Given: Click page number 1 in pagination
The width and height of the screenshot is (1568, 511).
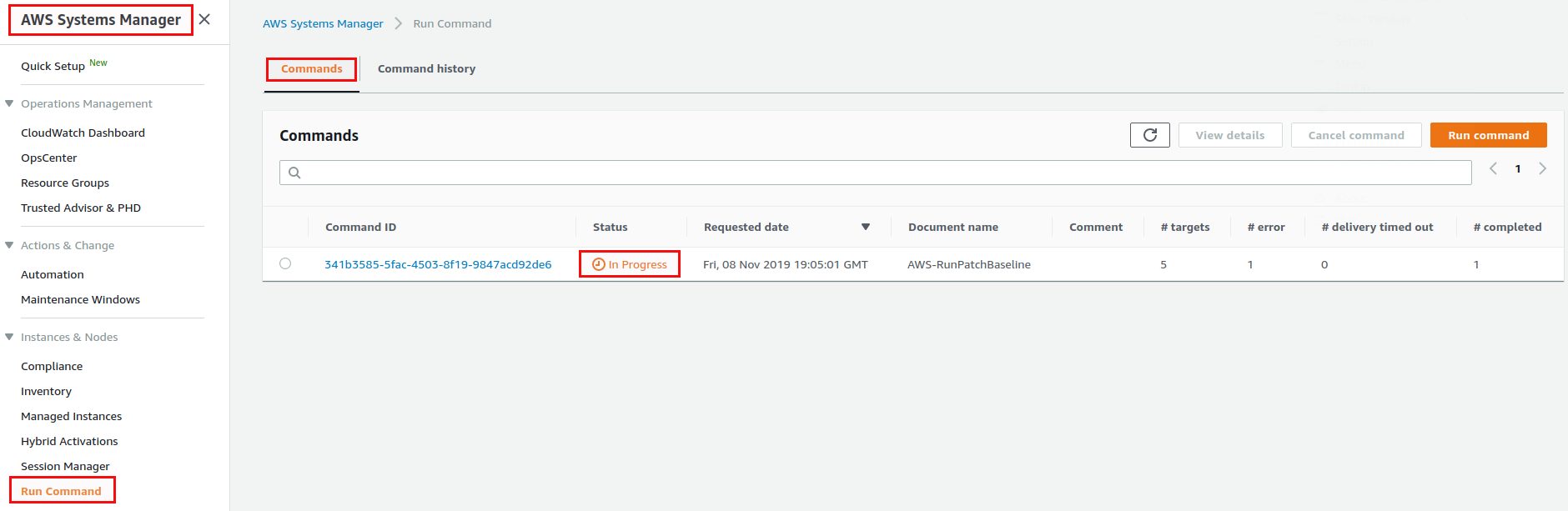Looking at the screenshot, I should (x=1518, y=168).
